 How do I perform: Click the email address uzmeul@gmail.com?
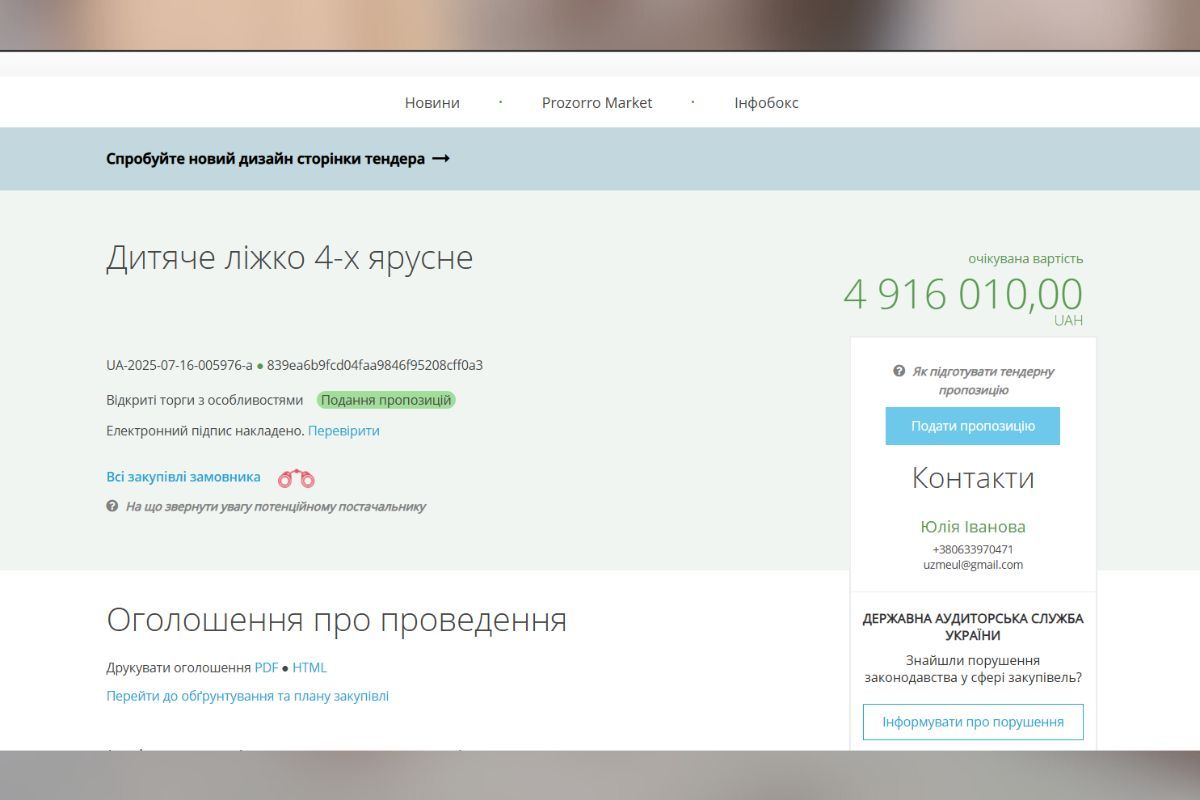pyautogui.click(x=974, y=564)
